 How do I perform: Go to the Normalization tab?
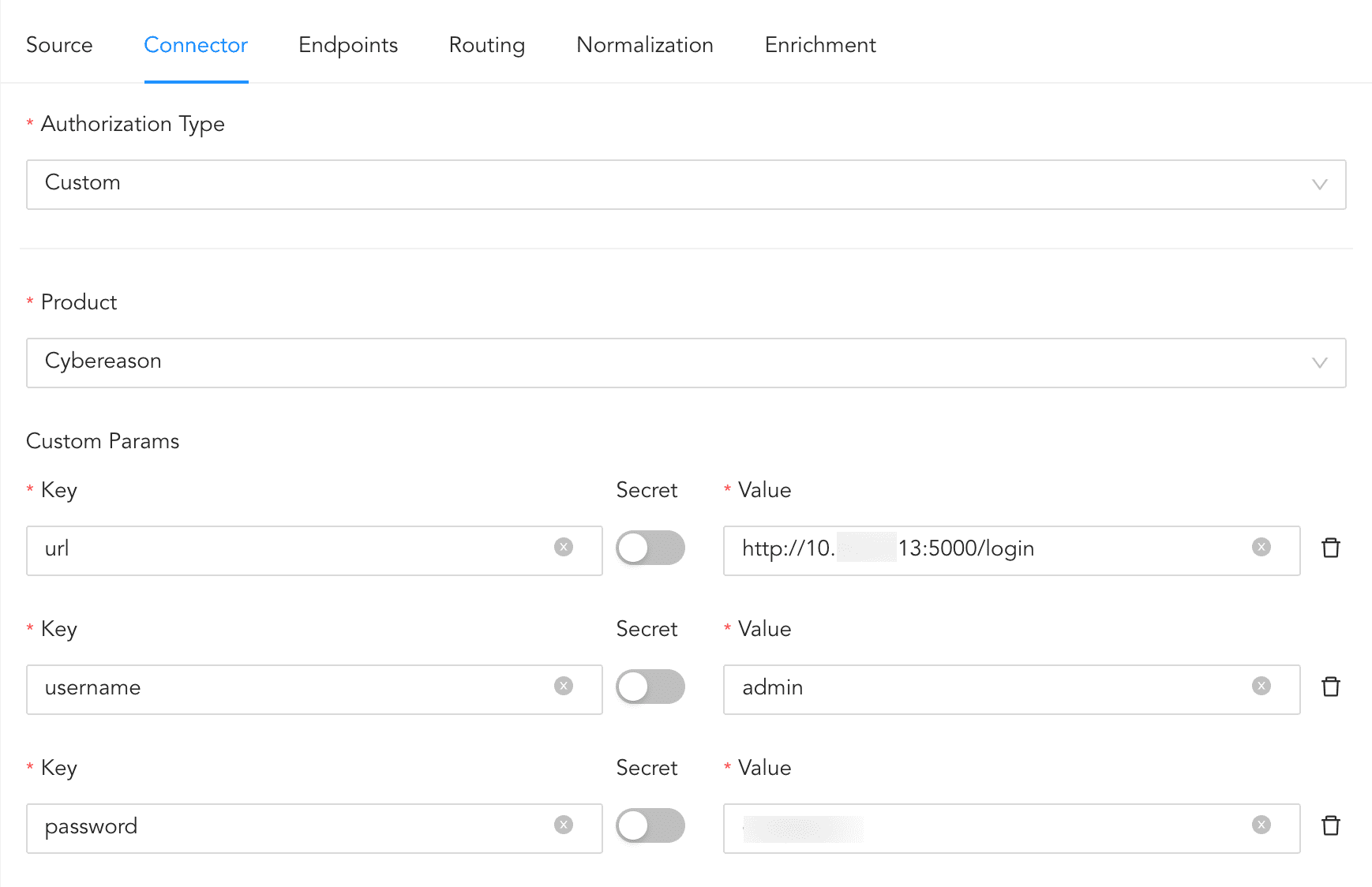pyautogui.click(x=644, y=45)
